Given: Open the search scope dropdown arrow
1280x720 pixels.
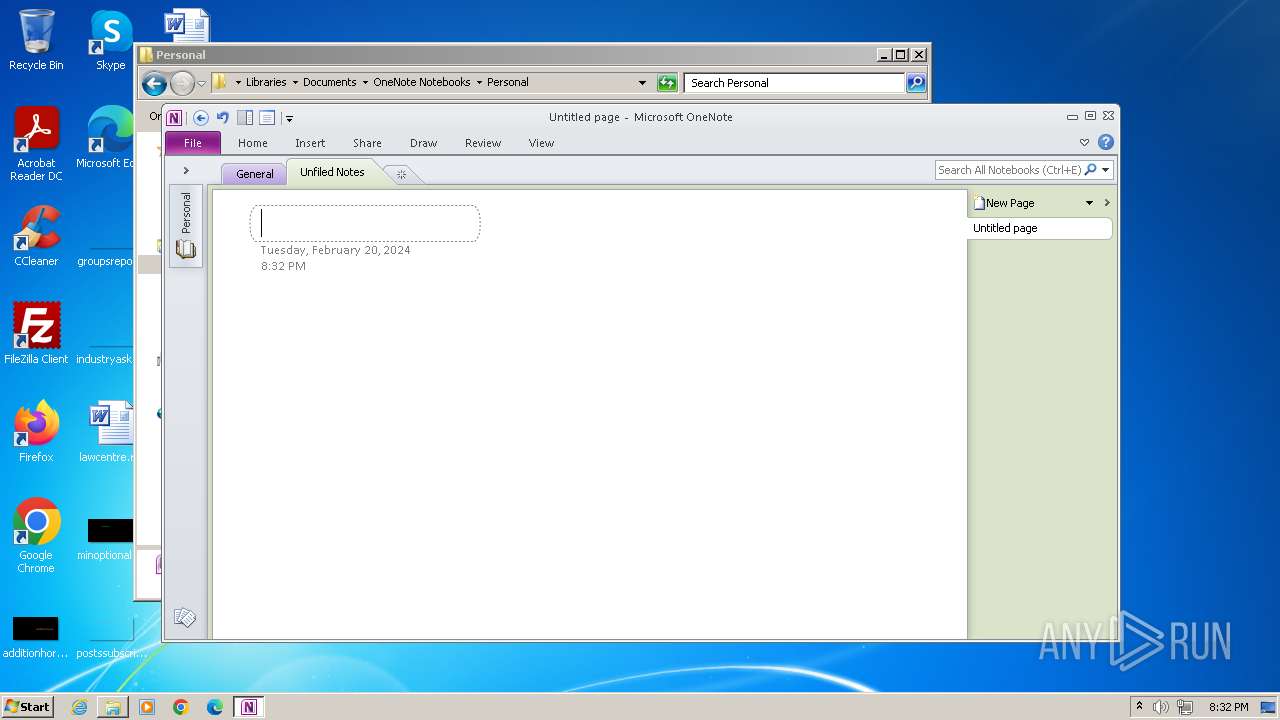Looking at the screenshot, I should [1105, 170].
